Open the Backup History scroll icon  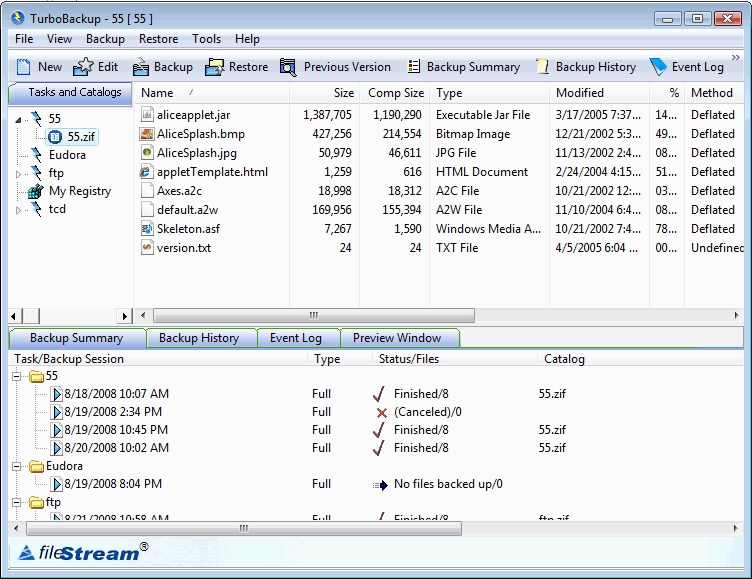(x=542, y=67)
